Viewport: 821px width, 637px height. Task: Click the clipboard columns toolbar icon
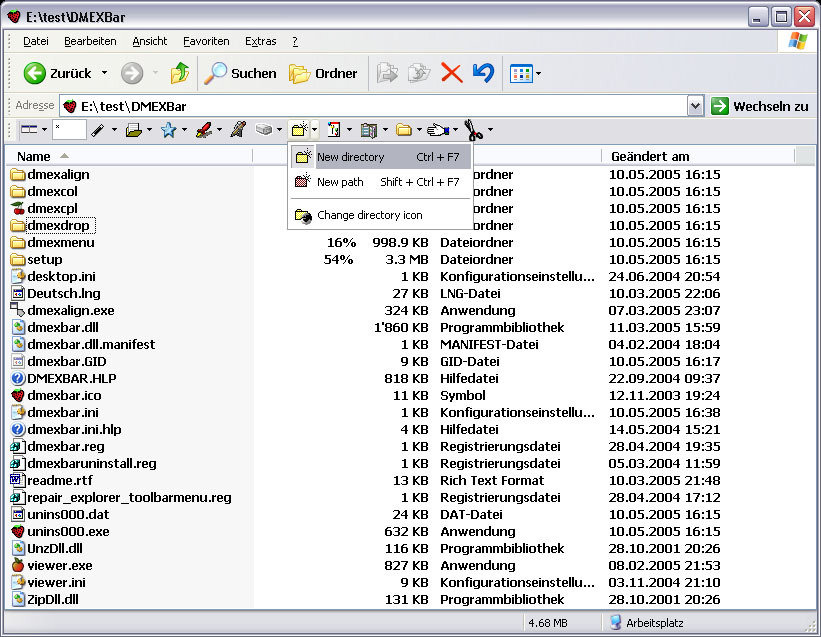(x=369, y=130)
